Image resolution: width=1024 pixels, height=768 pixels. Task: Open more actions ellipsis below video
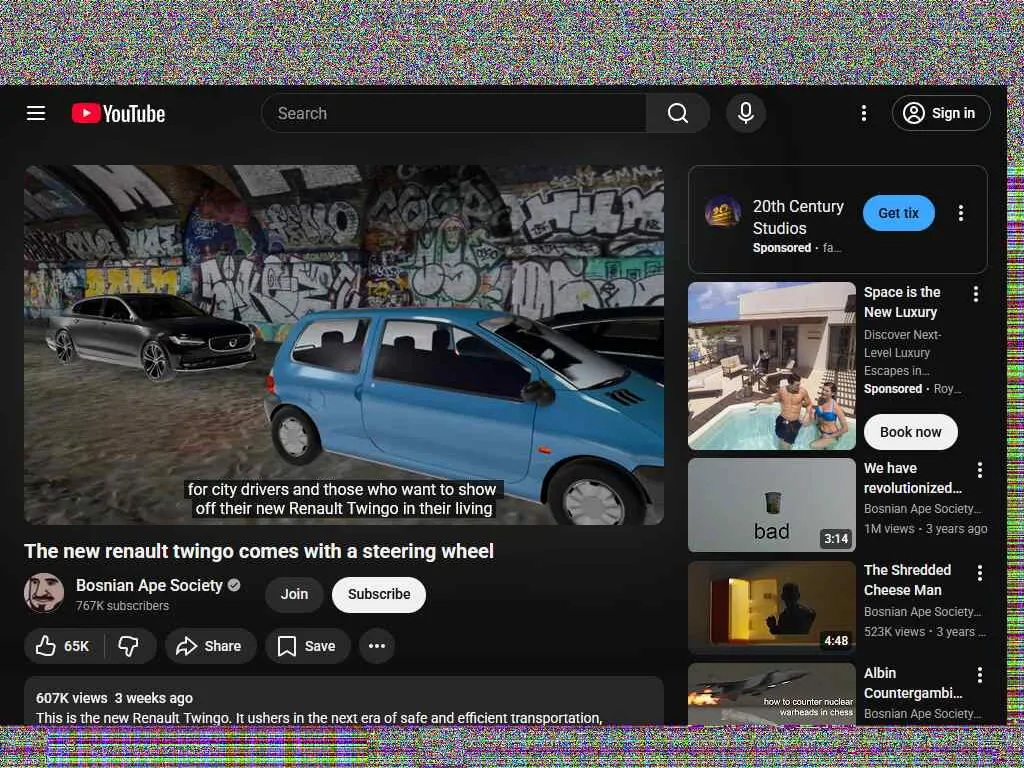[x=377, y=646]
